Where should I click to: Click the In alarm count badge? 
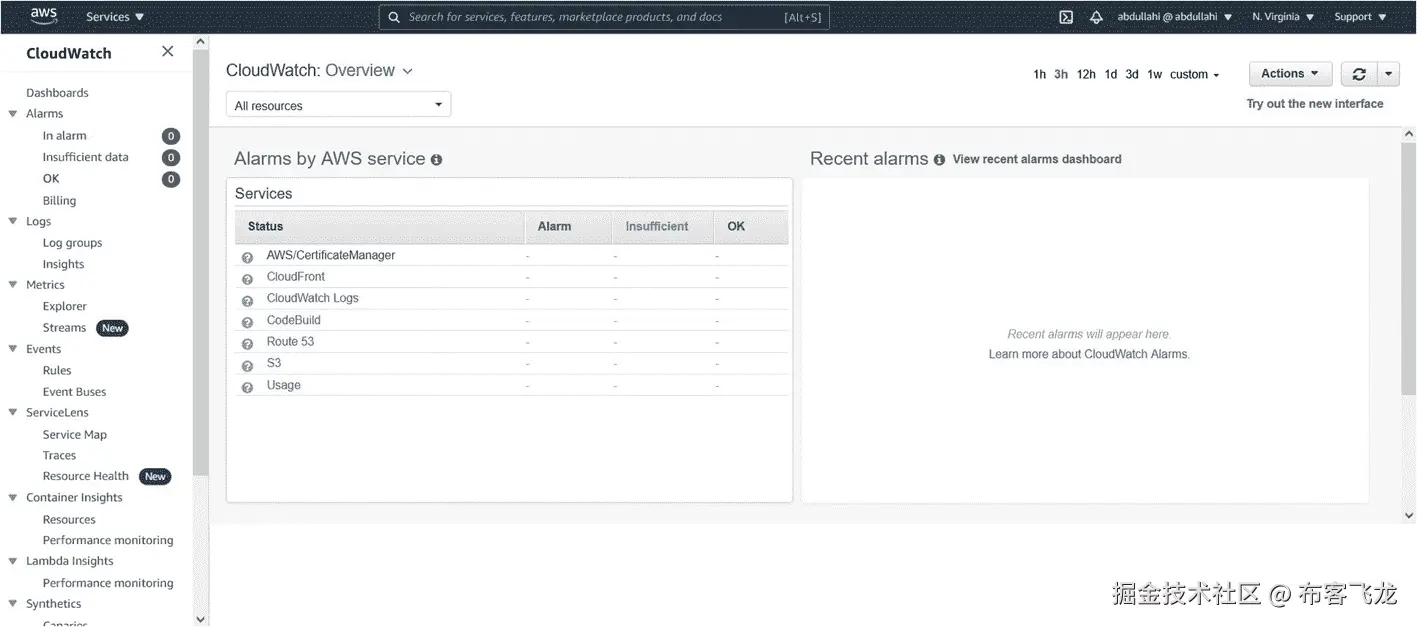click(171, 136)
